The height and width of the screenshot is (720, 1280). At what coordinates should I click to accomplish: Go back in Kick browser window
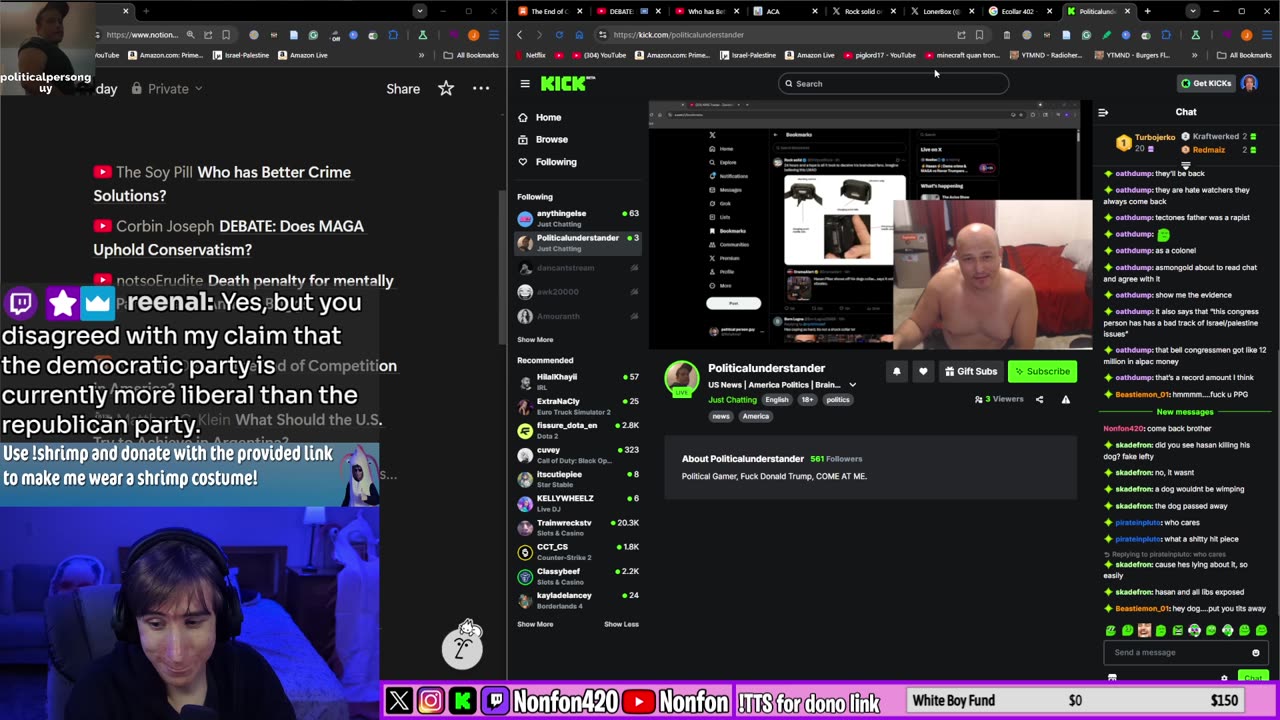click(520, 35)
